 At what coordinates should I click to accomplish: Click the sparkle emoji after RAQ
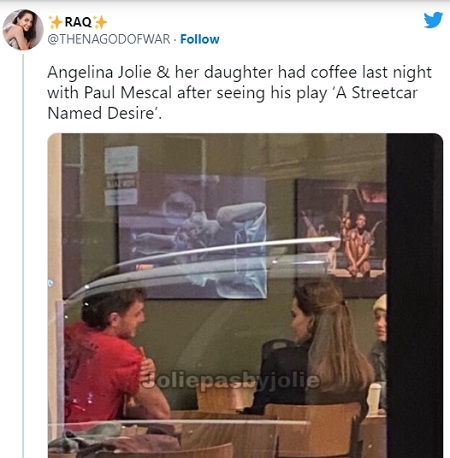pos(100,22)
